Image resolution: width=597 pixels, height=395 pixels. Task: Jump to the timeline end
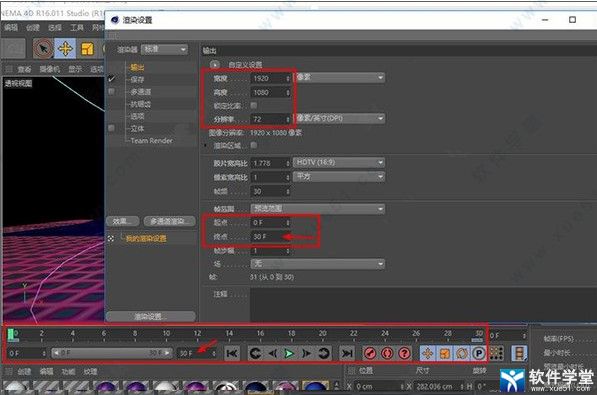[x=346, y=353]
